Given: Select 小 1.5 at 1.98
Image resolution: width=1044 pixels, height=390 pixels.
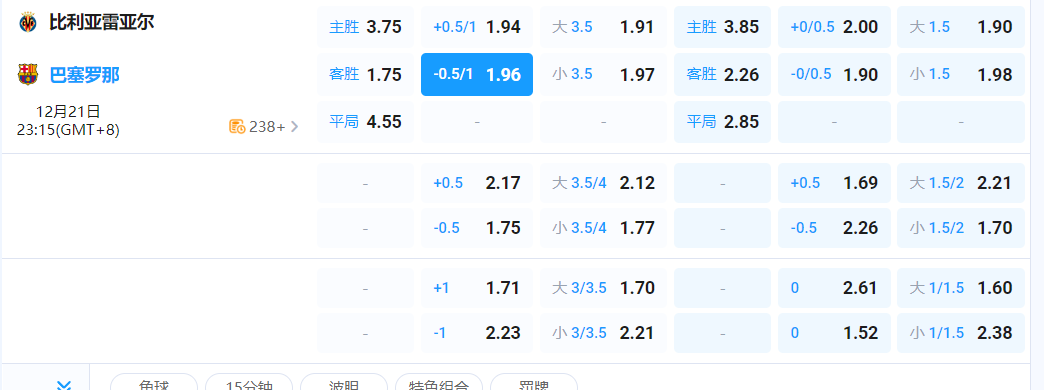Looking at the screenshot, I should [x=961, y=75].
